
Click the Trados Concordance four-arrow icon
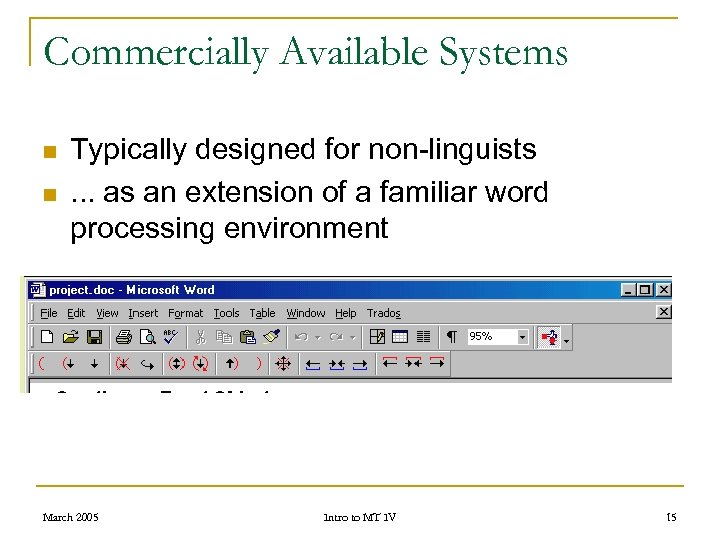pyautogui.click(x=283, y=364)
